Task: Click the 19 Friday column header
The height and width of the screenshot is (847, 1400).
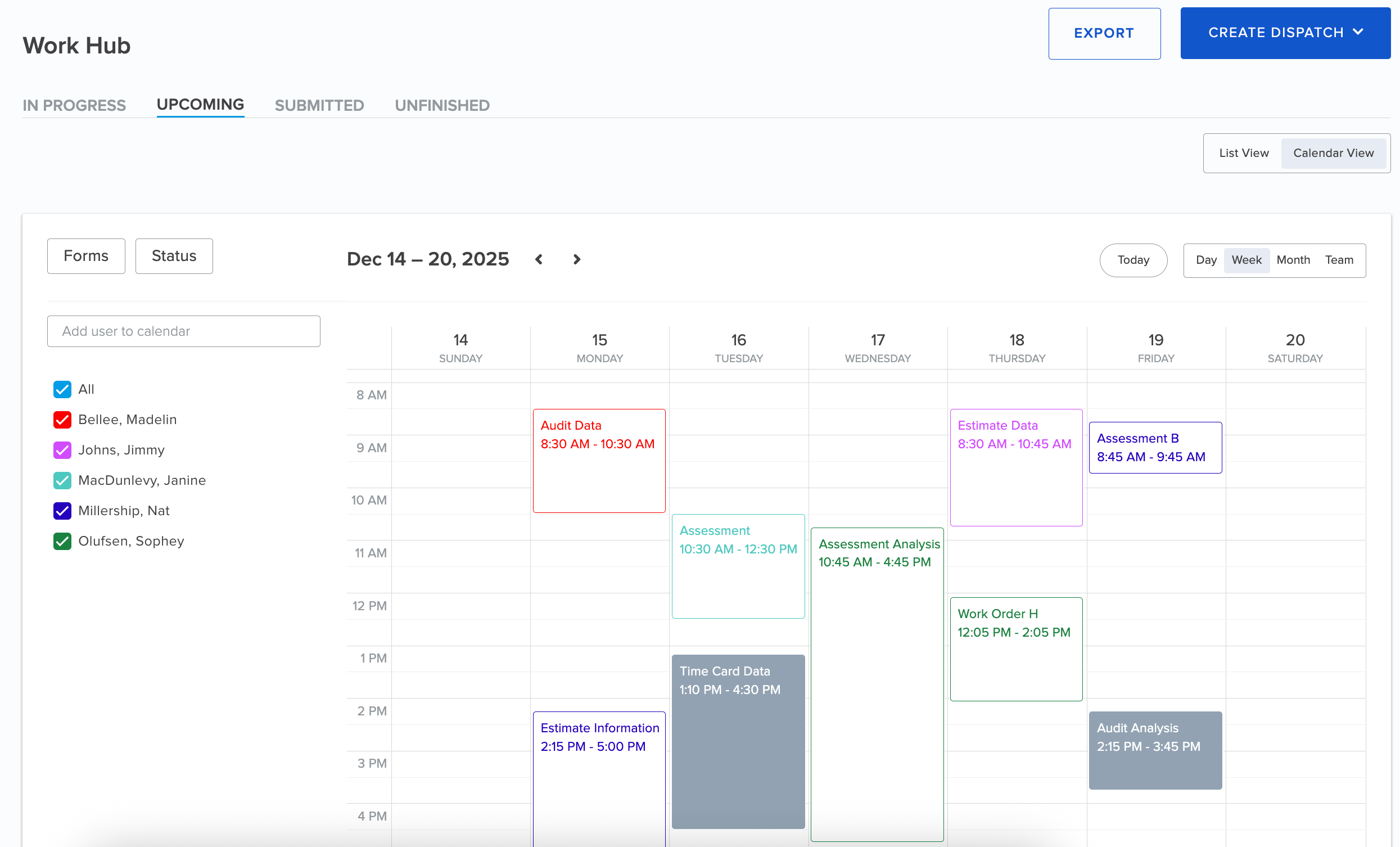Action: pyautogui.click(x=1155, y=348)
